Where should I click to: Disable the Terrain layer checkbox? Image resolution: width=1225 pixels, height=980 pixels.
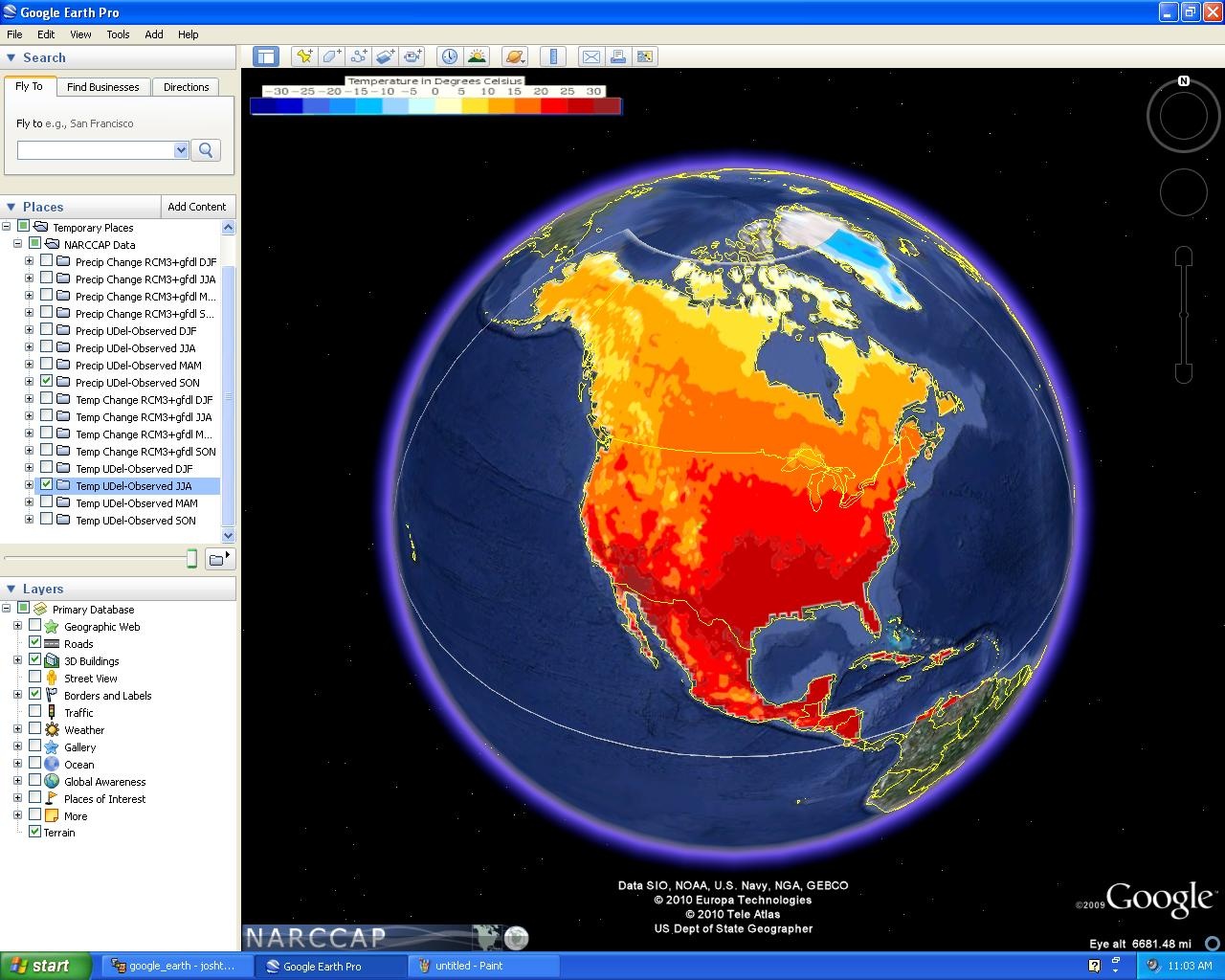(34, 832)
